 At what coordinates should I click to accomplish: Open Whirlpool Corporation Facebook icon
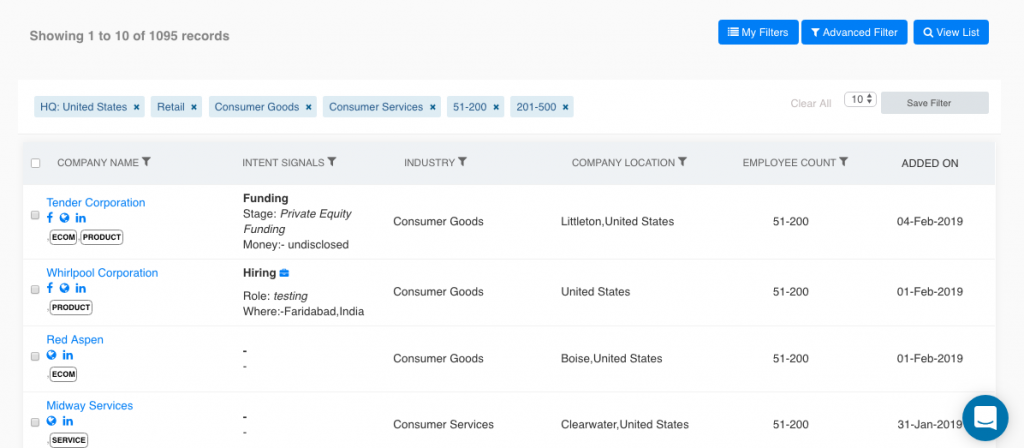[x=50, y=288]
